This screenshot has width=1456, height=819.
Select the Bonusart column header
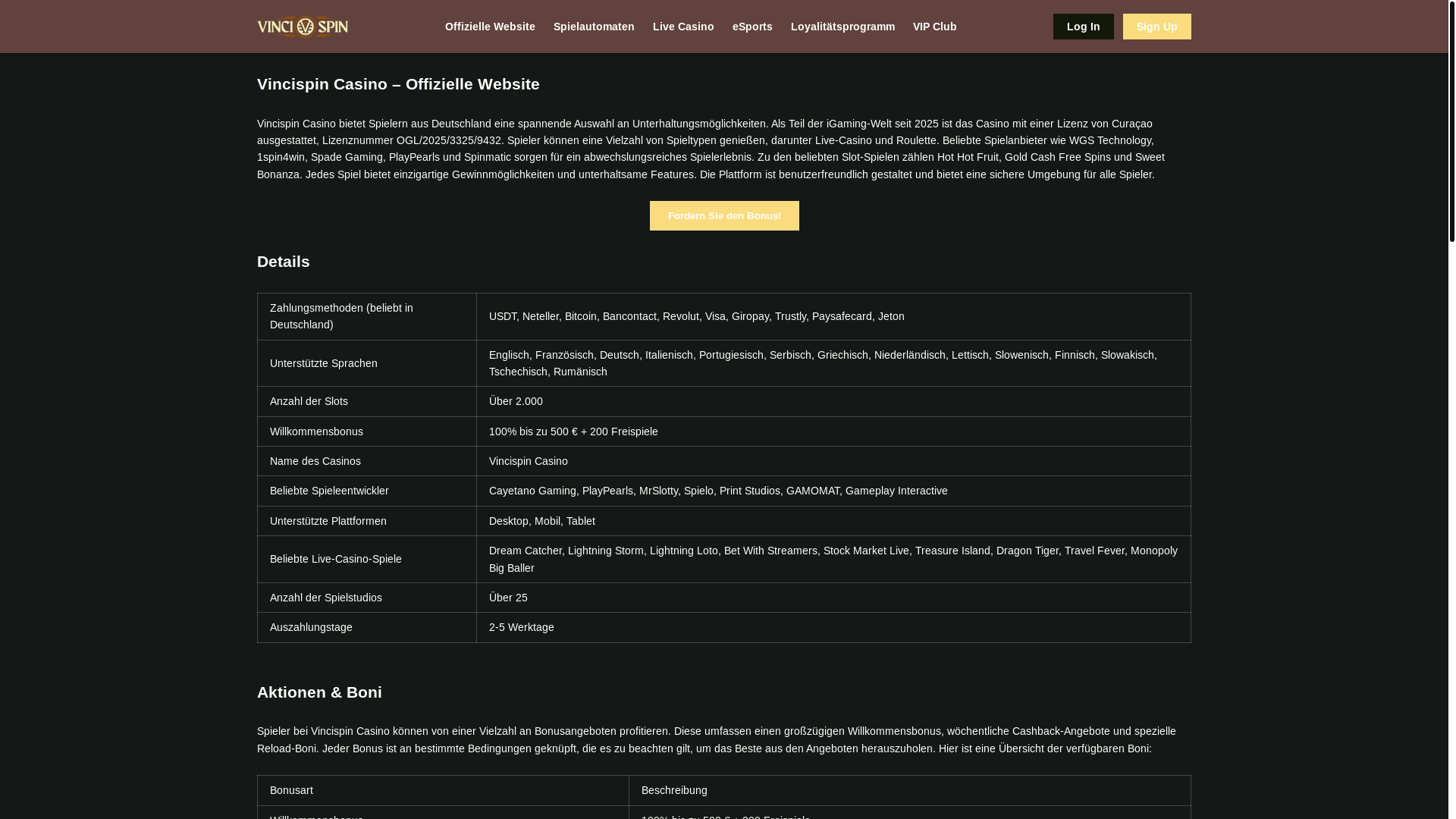click(x=443, y=790)
